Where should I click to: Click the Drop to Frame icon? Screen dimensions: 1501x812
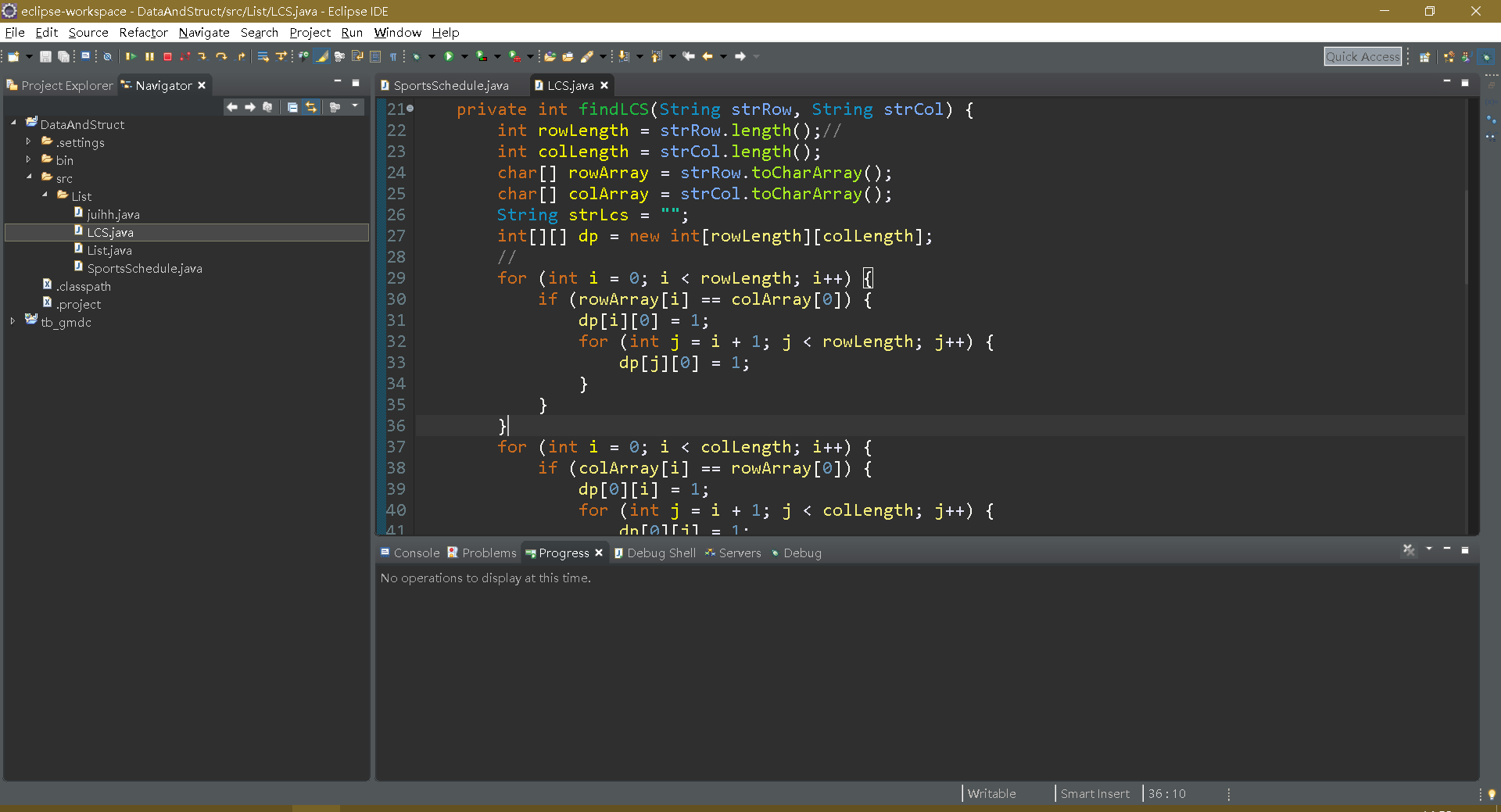click(263, 56)
